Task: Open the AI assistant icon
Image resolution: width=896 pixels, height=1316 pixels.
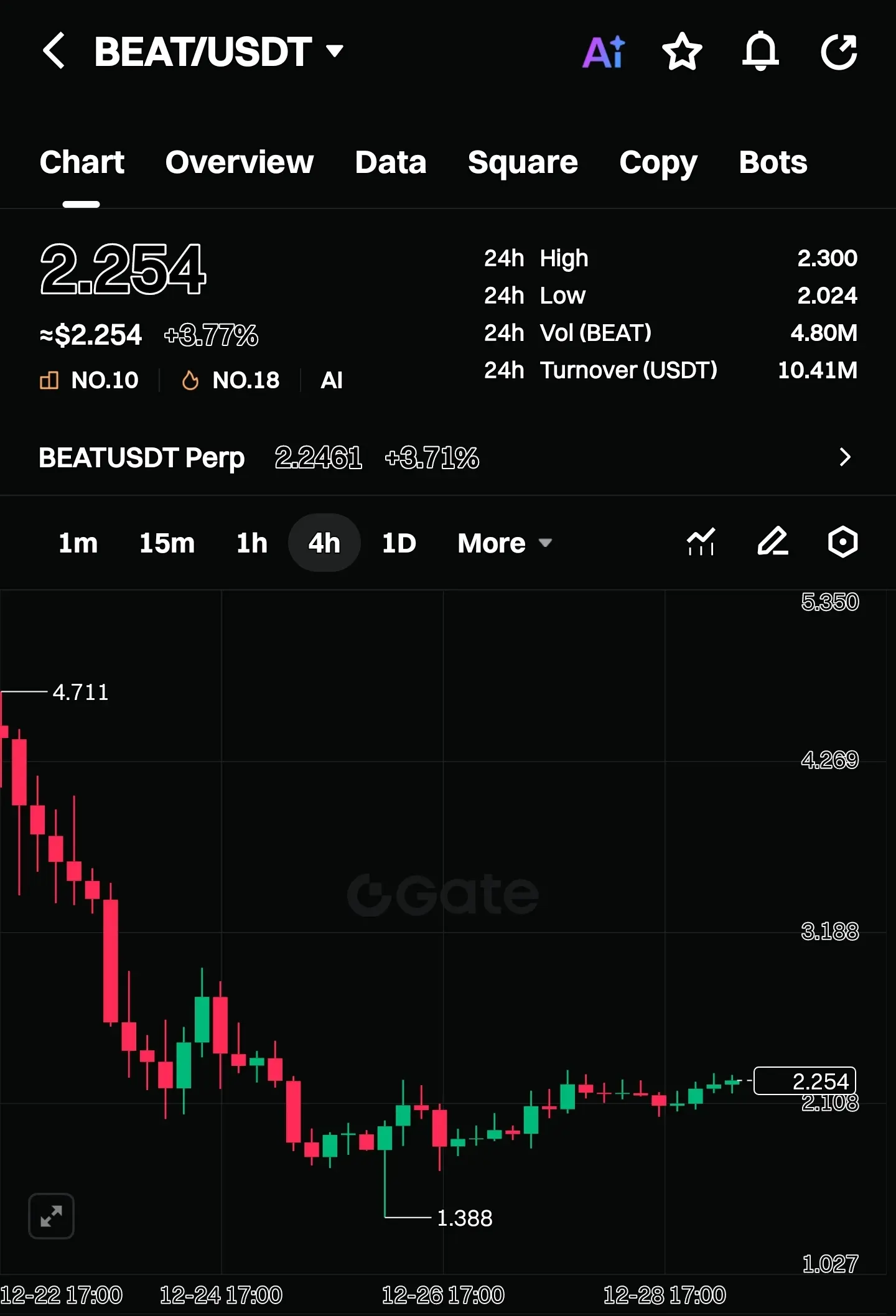Action: [x=604, y=51]
